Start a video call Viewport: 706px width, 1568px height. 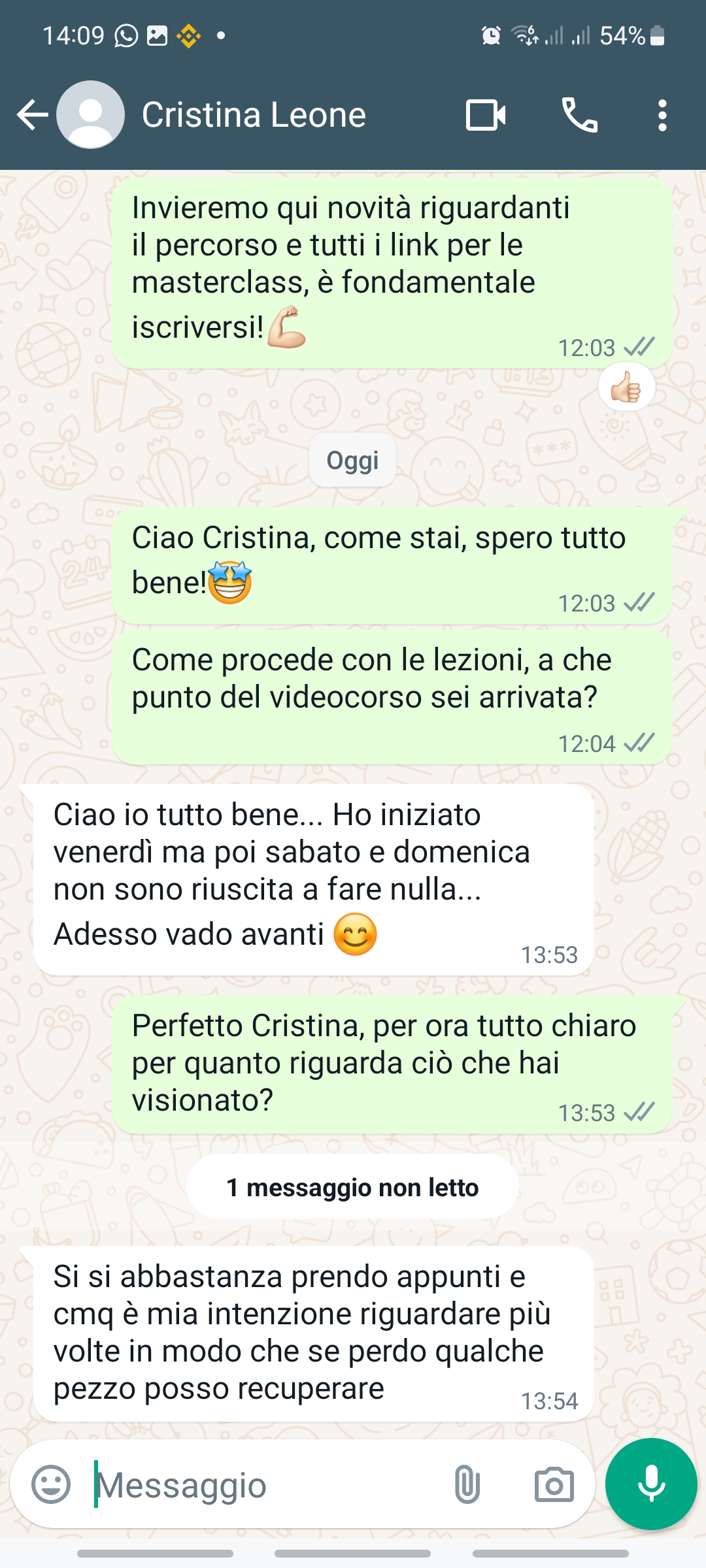click(486, 116)
